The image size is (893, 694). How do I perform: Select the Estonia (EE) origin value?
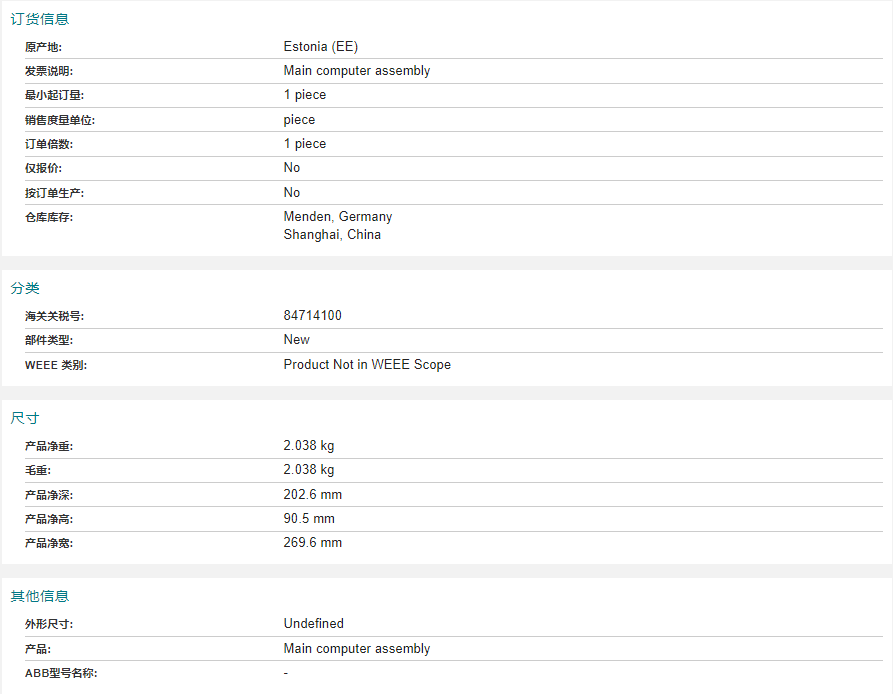coord(321,47)
